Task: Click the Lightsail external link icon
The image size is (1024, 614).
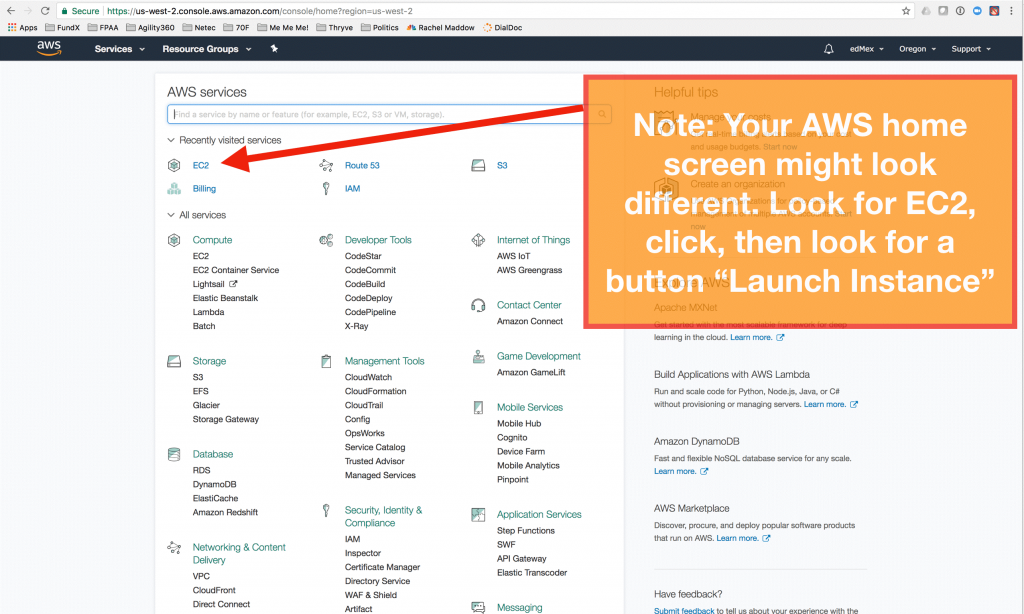Action: coord(233,284)
